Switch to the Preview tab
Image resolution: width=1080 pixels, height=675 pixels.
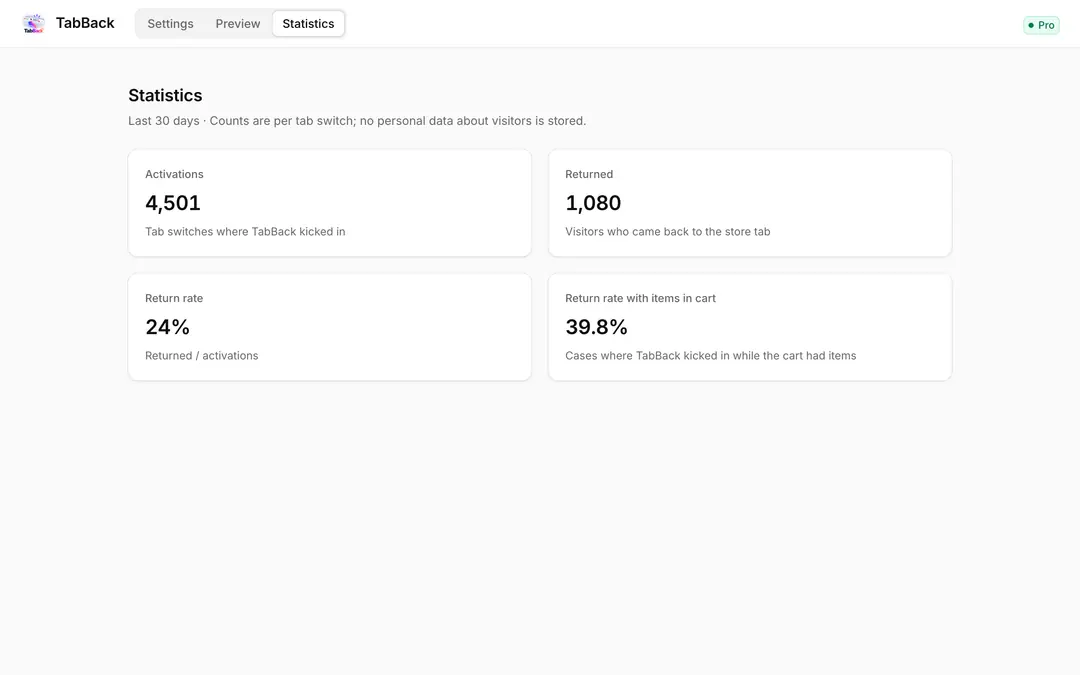(x=238, y=23)
